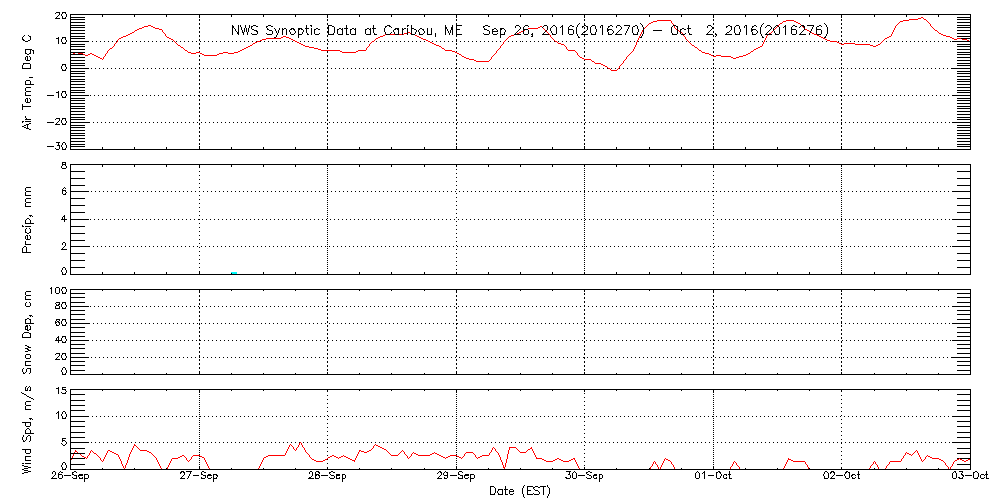Click the "0" tick on the Precip axis
1000x500 pixels.
(x=63, y=270)
